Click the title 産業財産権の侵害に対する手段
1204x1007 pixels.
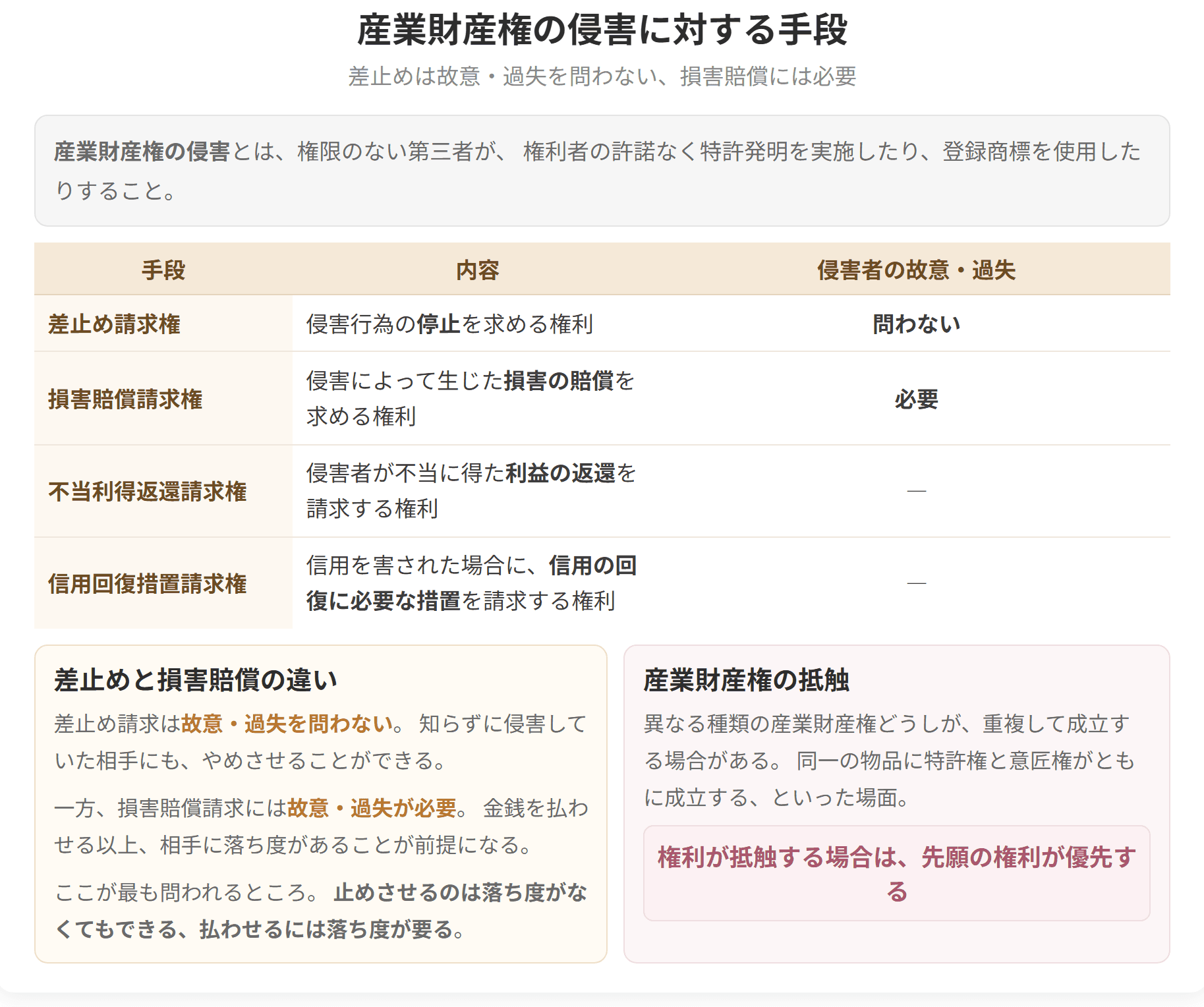coord(602,30)
